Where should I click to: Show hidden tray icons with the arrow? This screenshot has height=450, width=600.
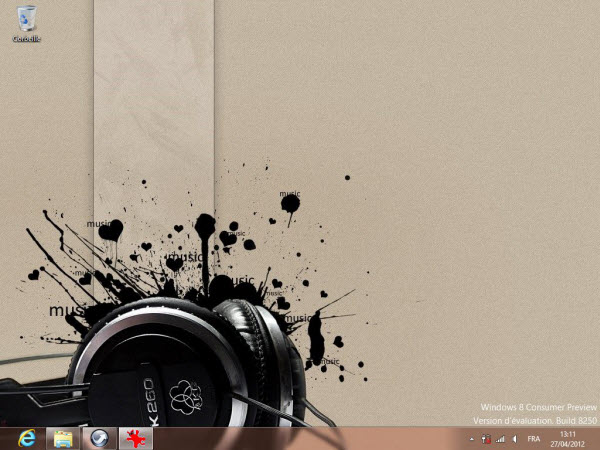[471, 439]
